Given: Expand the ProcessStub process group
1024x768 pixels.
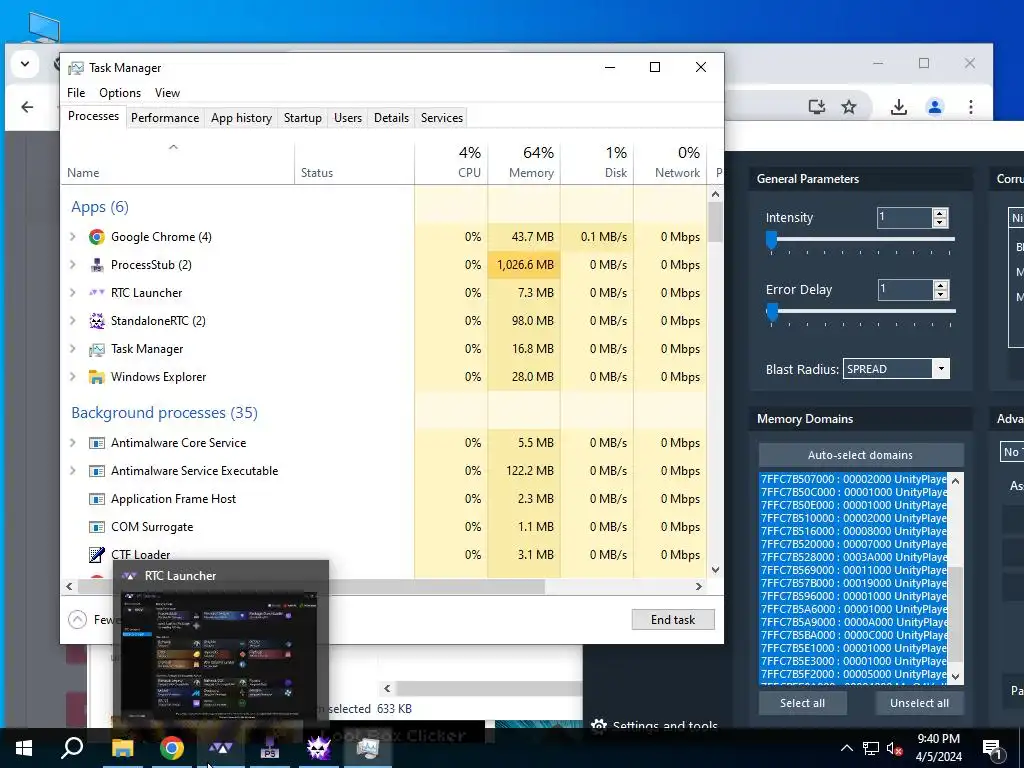Looking at the screenshot, I should 72,265.
